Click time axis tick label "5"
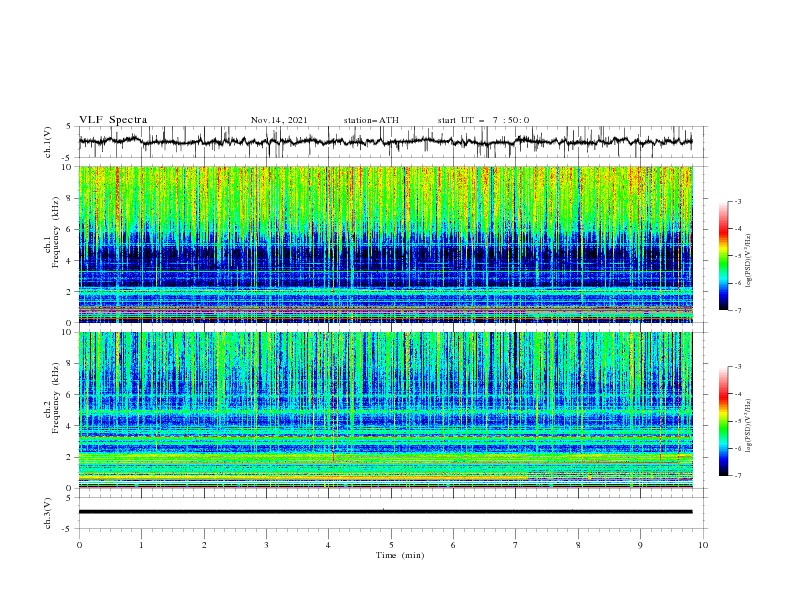Viewport: 792px width, 612px height. [x=391, y=545]
